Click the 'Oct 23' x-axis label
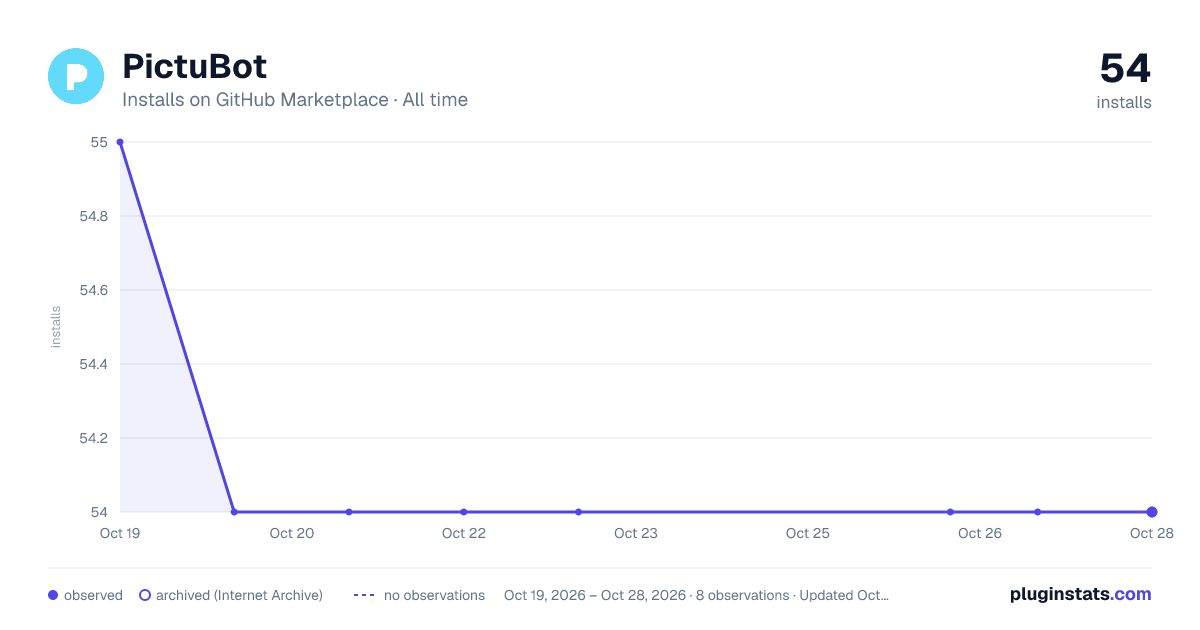This screenshot has height=630, width=1200. [x=636, y=533]
